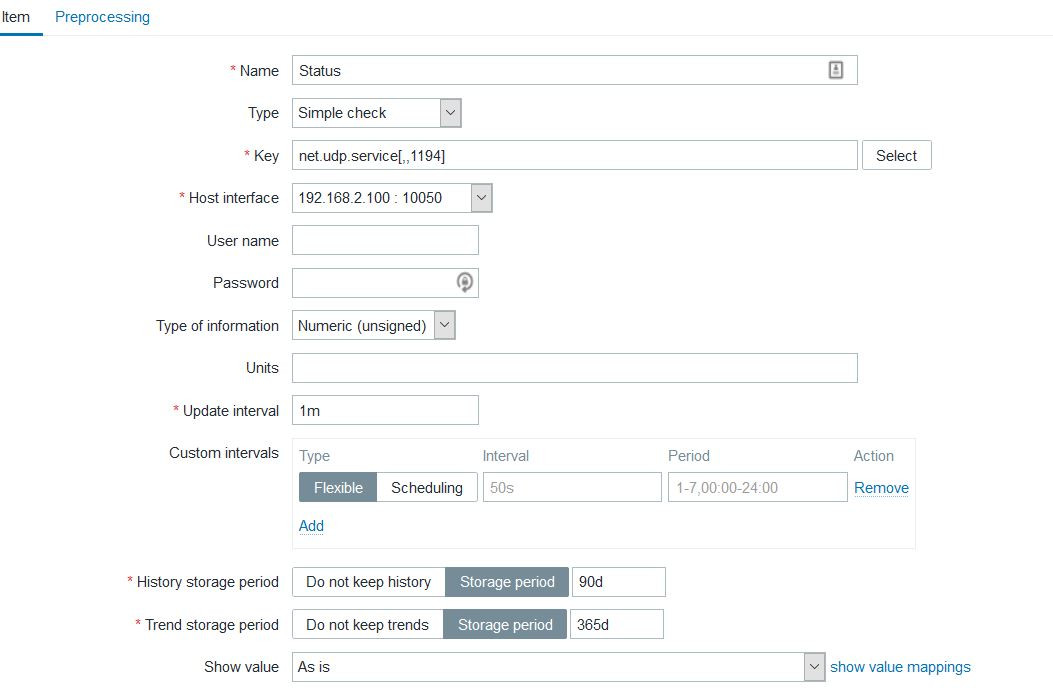This screenshot has width=1053, height=690.
Task: Click the password manager icon in Password field
Action: (x=465, y=283)
